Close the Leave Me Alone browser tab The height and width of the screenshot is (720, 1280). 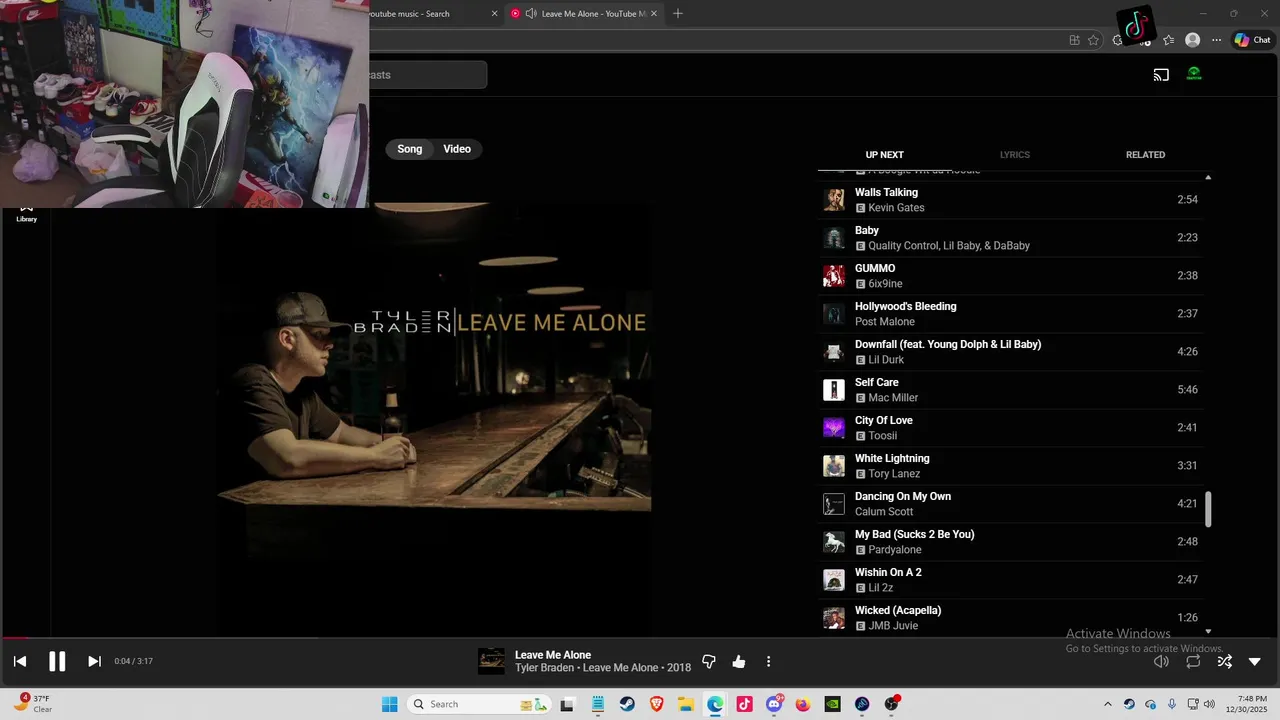pyautogui.click(x=655, y=14)
